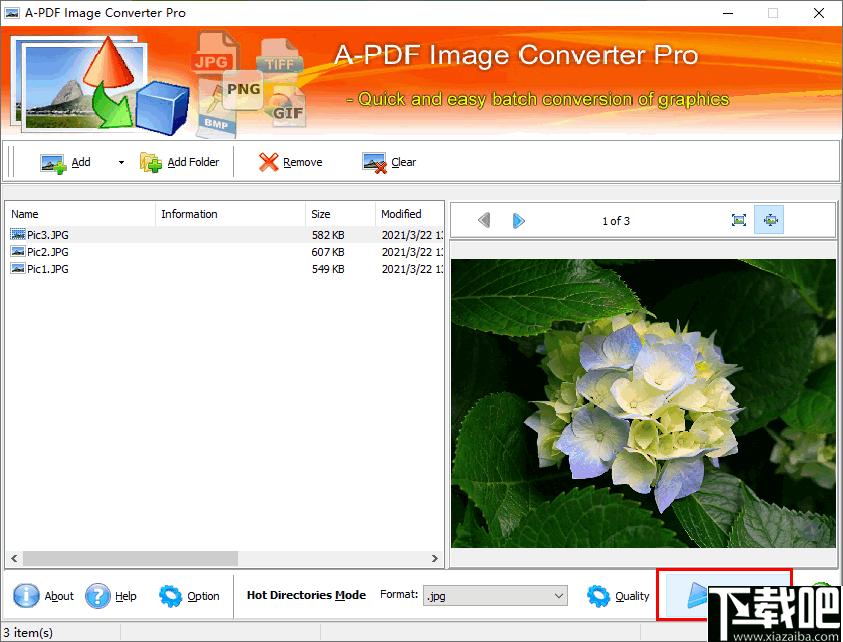Viewport: 843px width, 642px height.
Task: Sort files by Modified column header
Action: click(410, 214)
